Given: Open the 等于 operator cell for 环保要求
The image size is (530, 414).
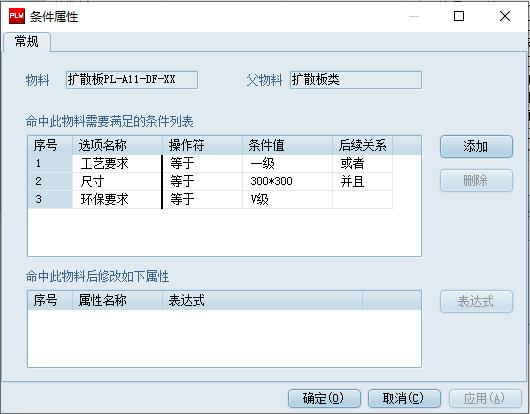Looking at the screenshot, I should tap(202, 199).
